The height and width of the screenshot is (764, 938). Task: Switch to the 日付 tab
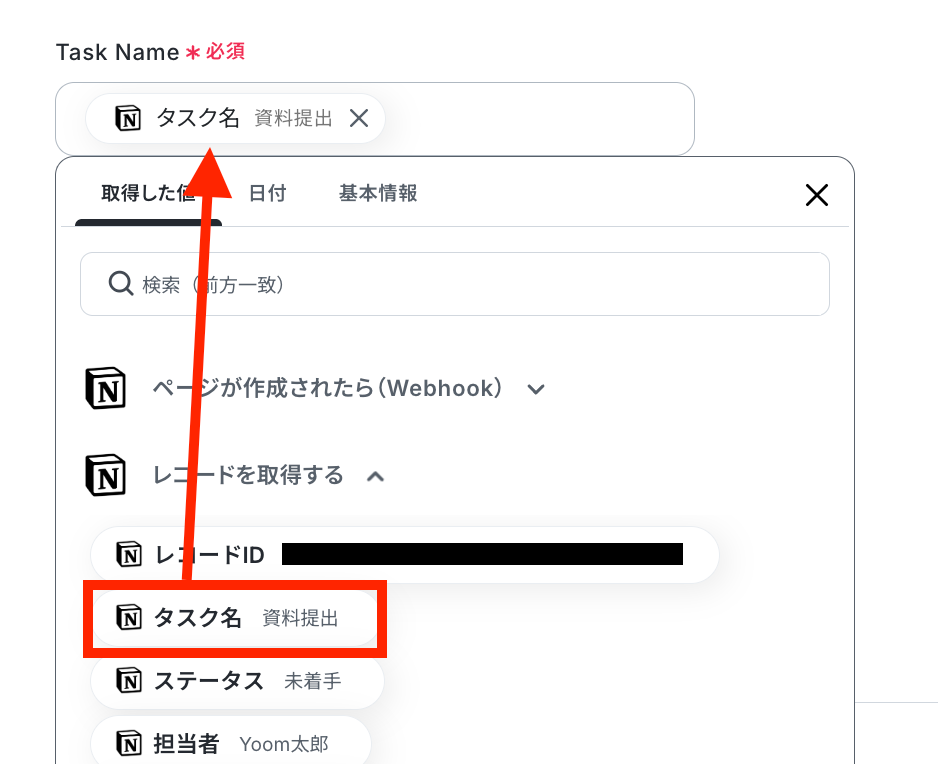coord(267,193)
